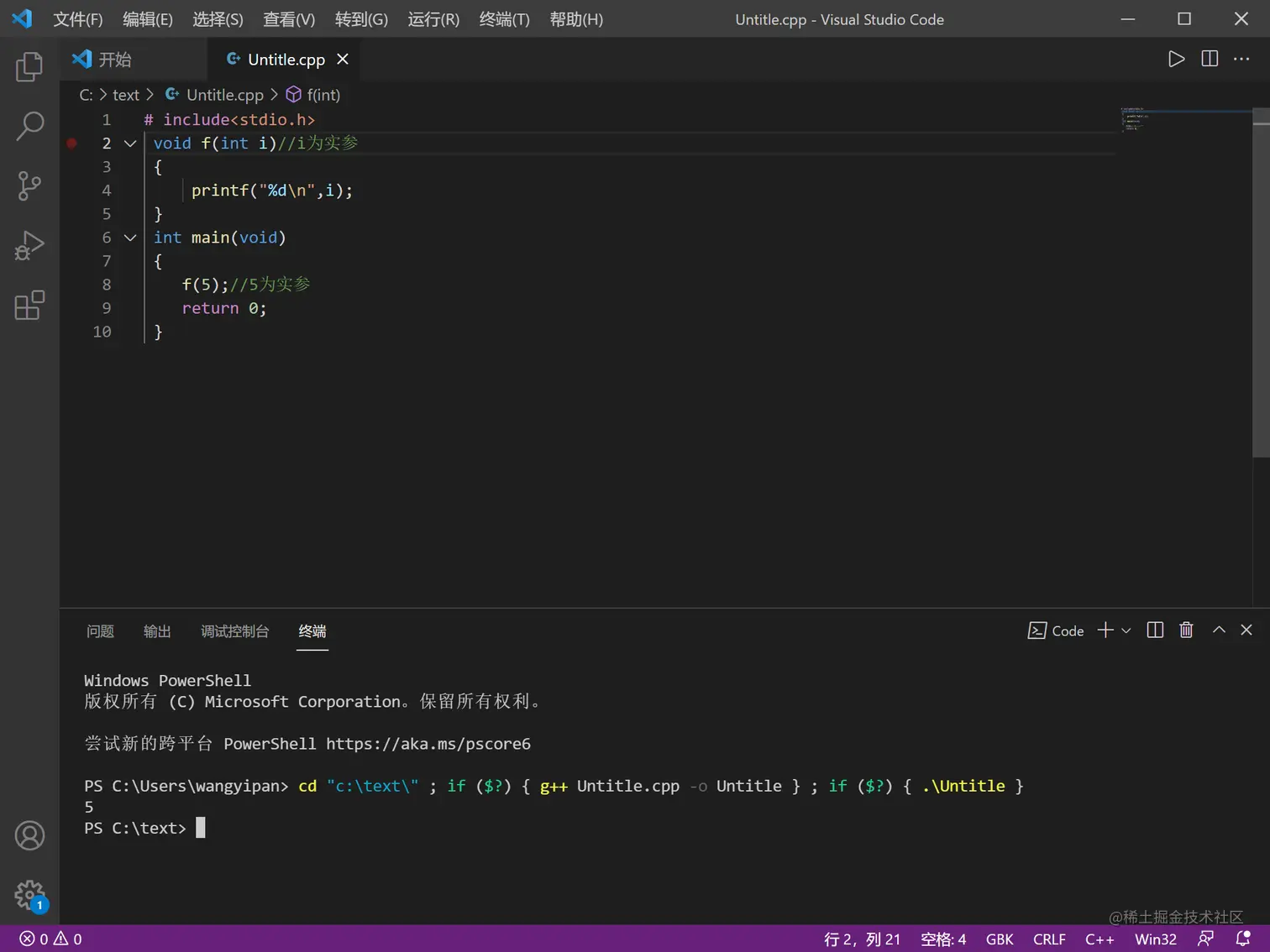Select the Code terminal instance

pos(1056,630)
